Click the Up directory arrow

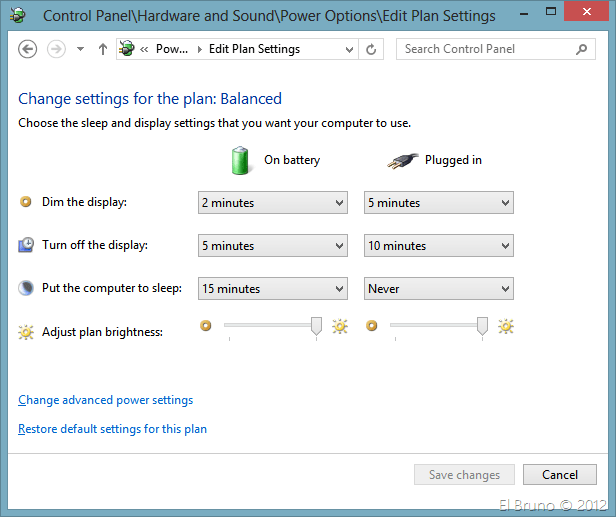coord(103,49)
